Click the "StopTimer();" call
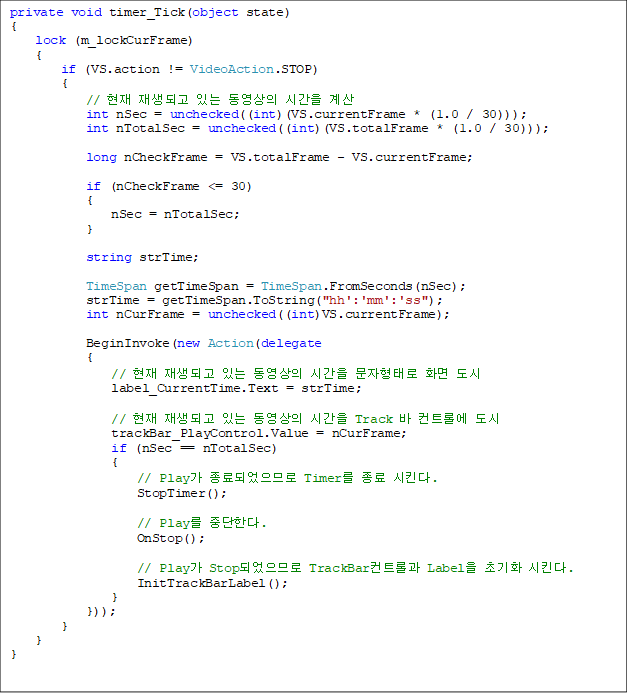Viewport: 627px width, 695px height. 182,493
